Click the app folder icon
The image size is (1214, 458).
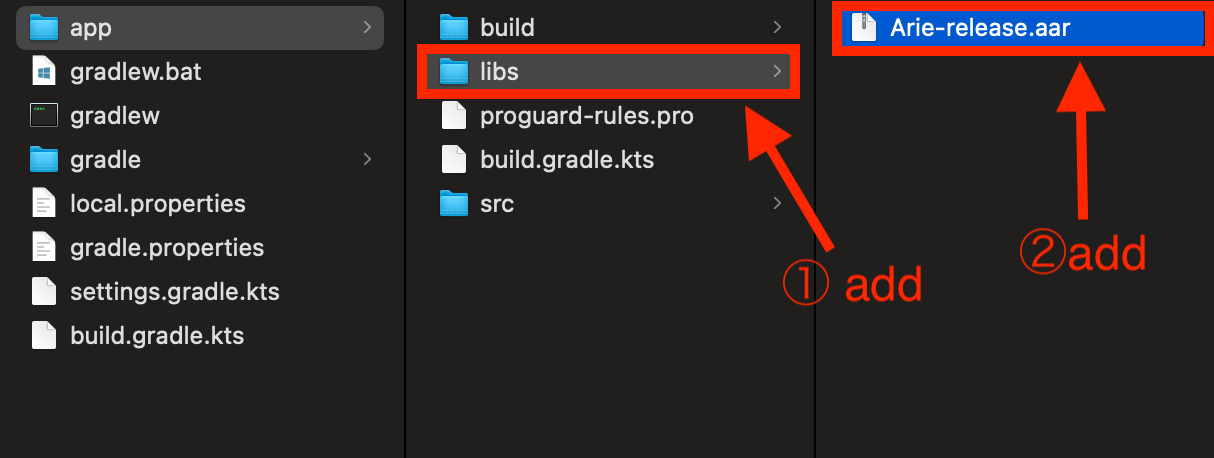(45, 27)
